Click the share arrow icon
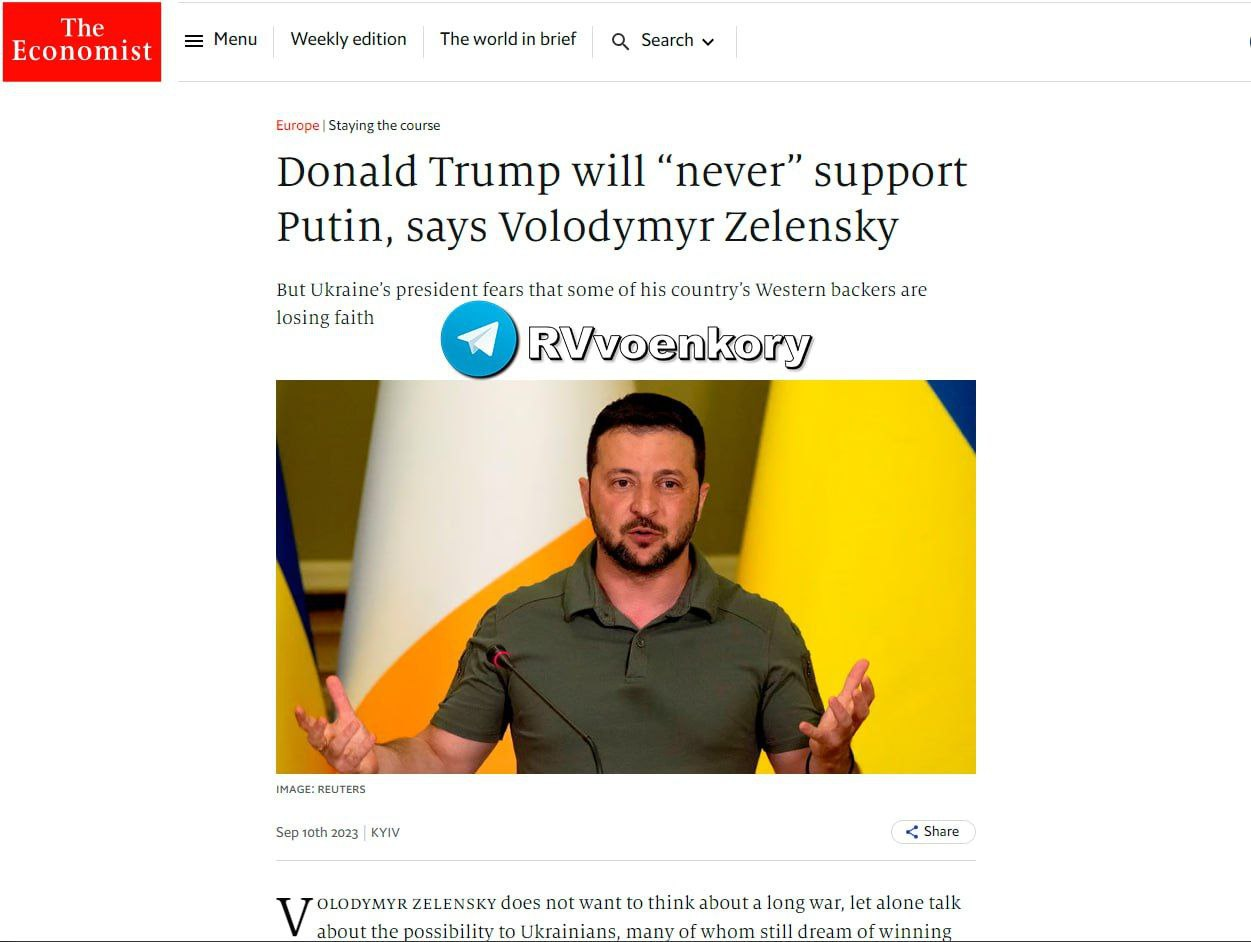The image size is (1251, 942). pos(912,832)
